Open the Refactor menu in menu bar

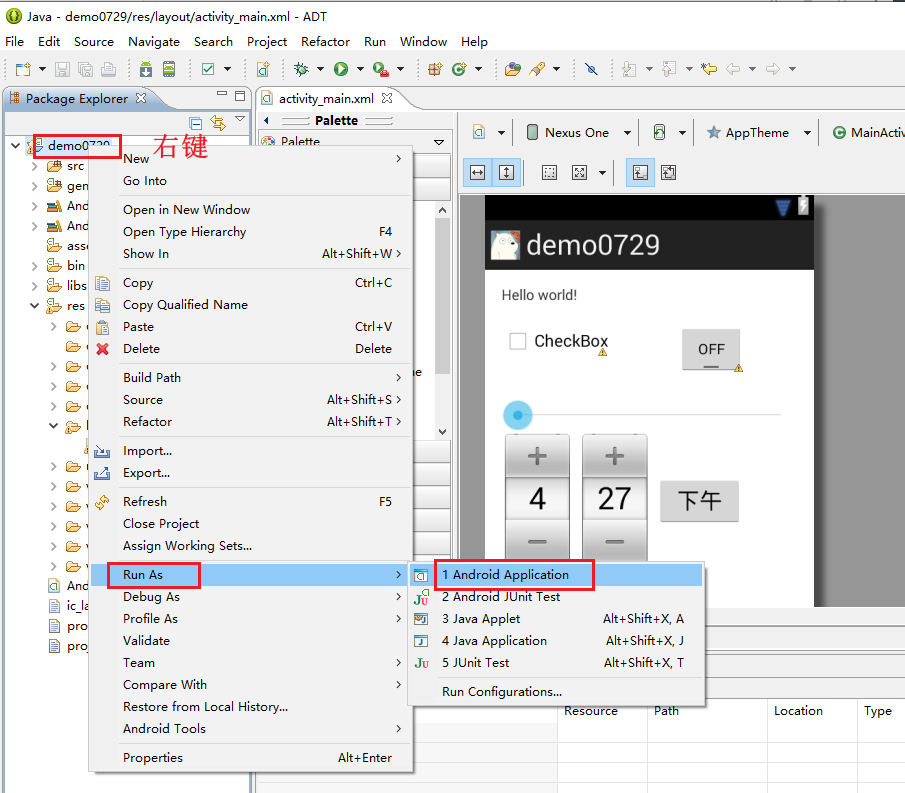click(325, 42)
